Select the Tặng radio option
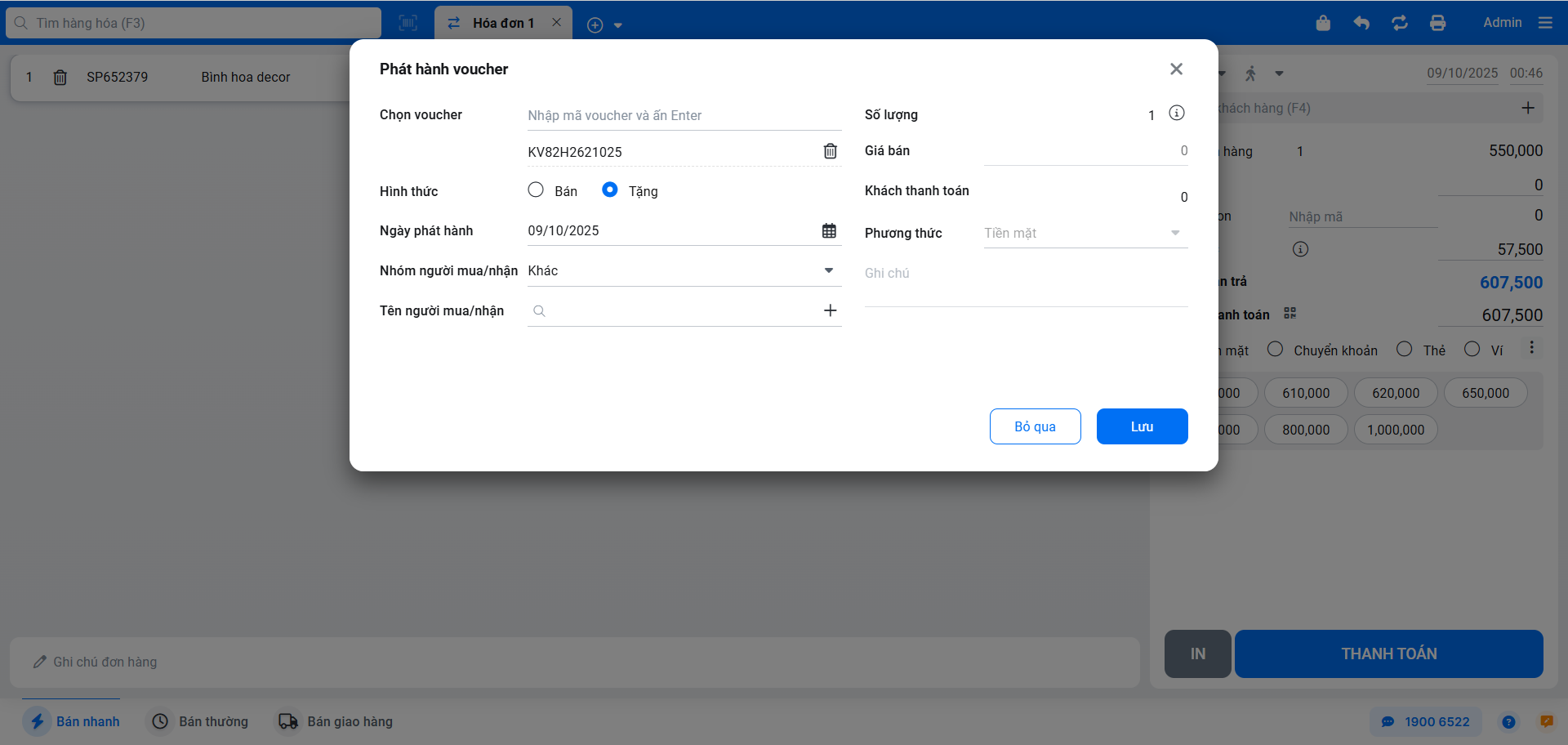Viewport: 1568px width, 745px height. point(609,190)
